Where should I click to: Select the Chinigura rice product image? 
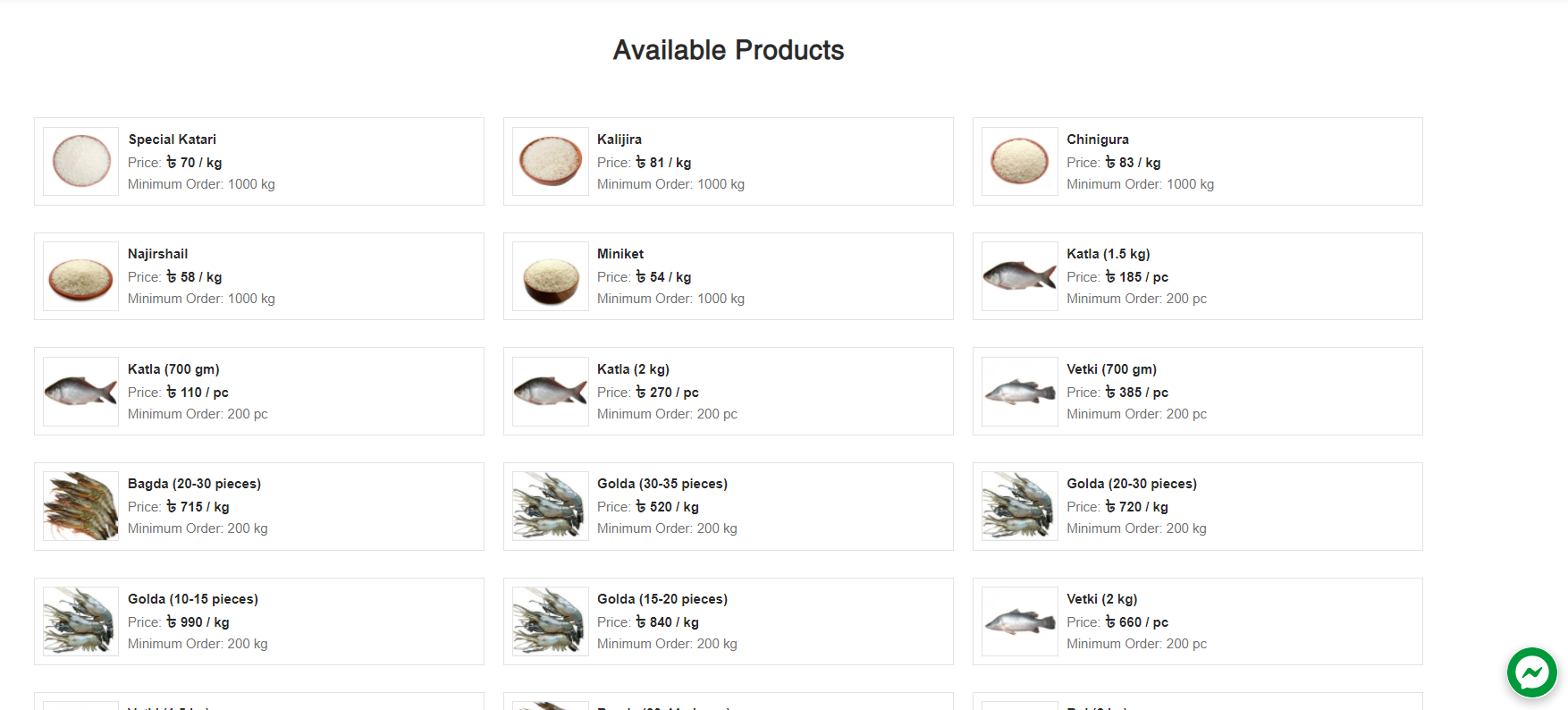click(1020, 162)
